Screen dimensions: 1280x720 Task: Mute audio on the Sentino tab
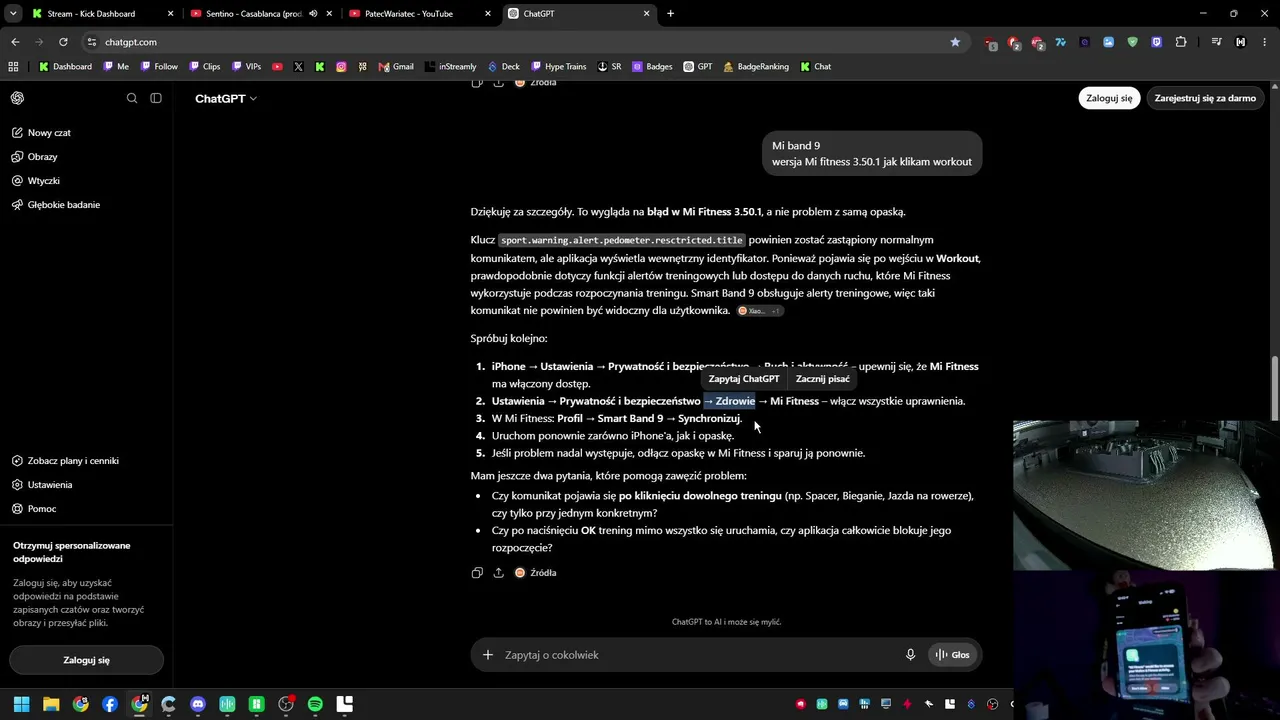coord(313,14)
